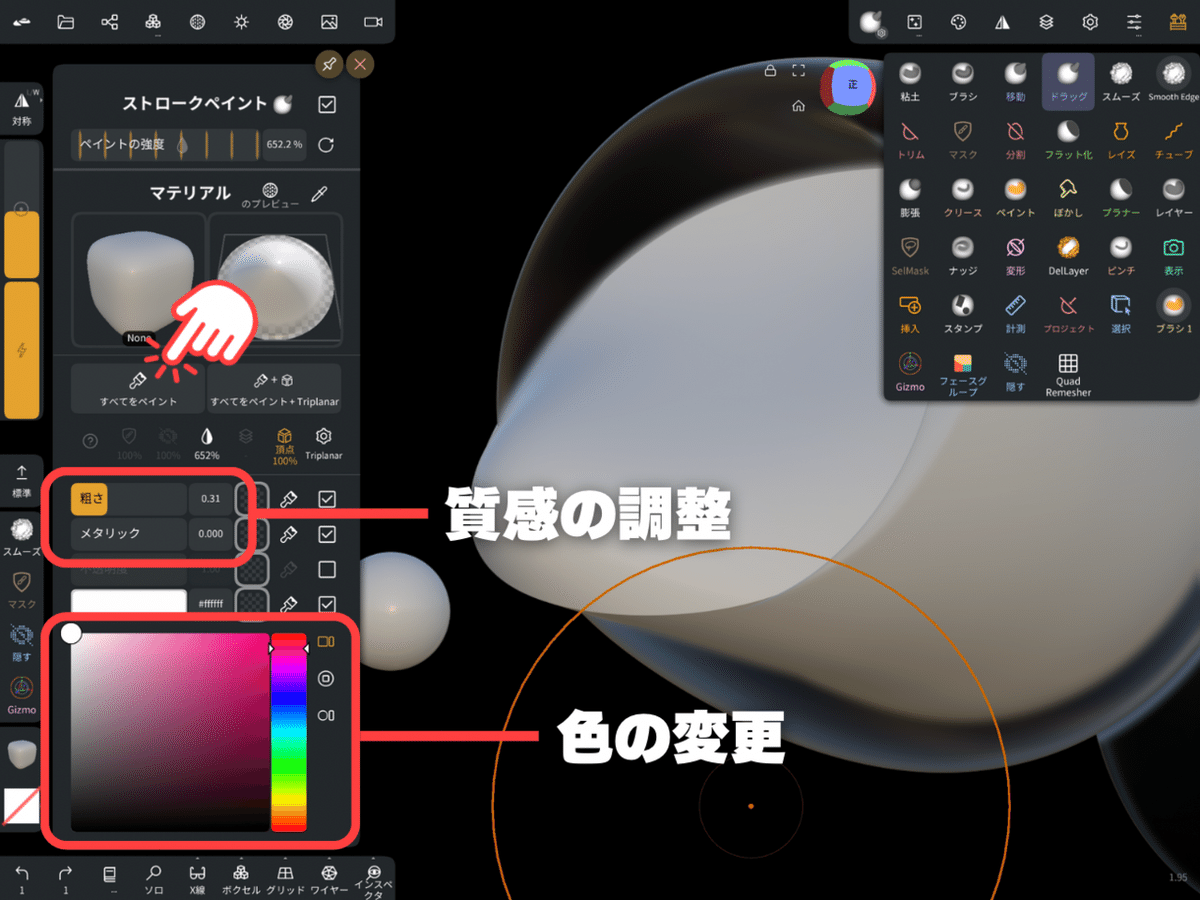Select the ブラシ 1 custom brush
This screenshot has width=1200, height=900.
pyautogui.click(x=1173, y=313)
